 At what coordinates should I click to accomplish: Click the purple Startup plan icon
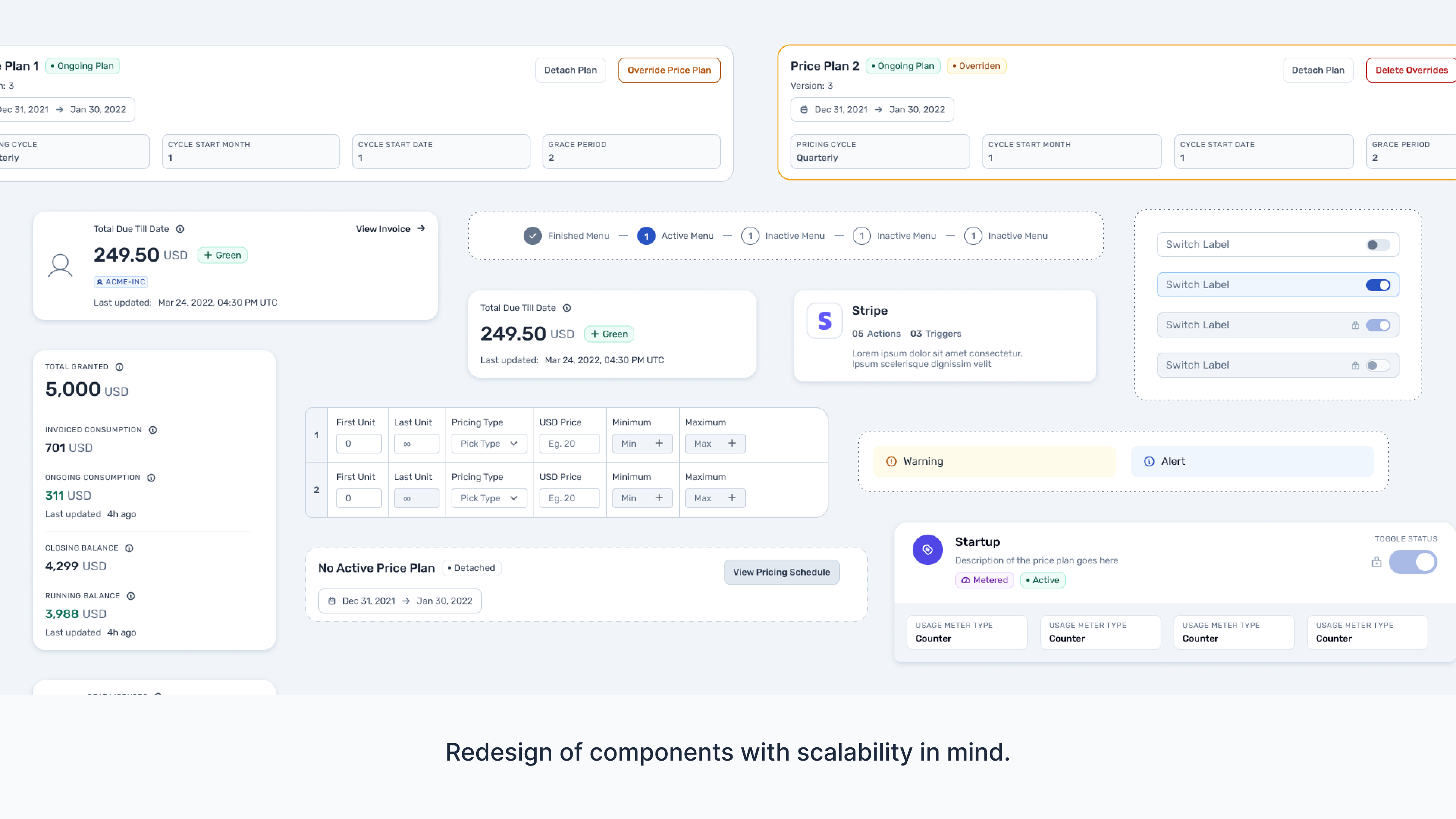927,549
